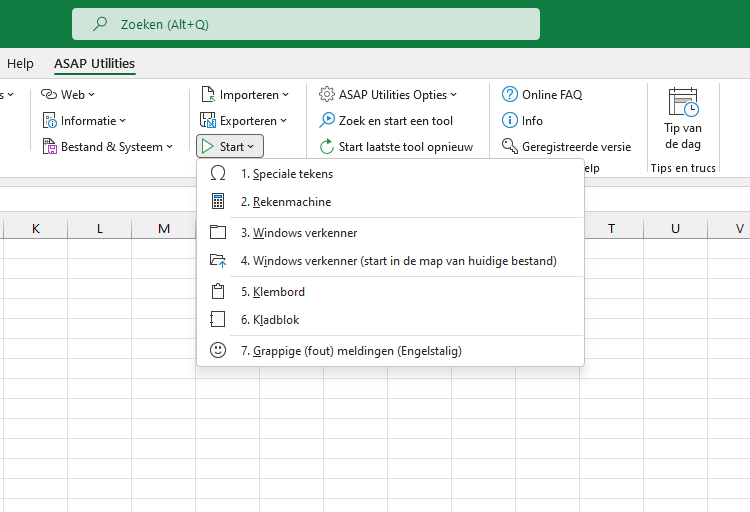This screenshot has width=750, height=512.
Task: Open ASAP Utilities Opties dropdown
Action: click(x=453, y=95)
